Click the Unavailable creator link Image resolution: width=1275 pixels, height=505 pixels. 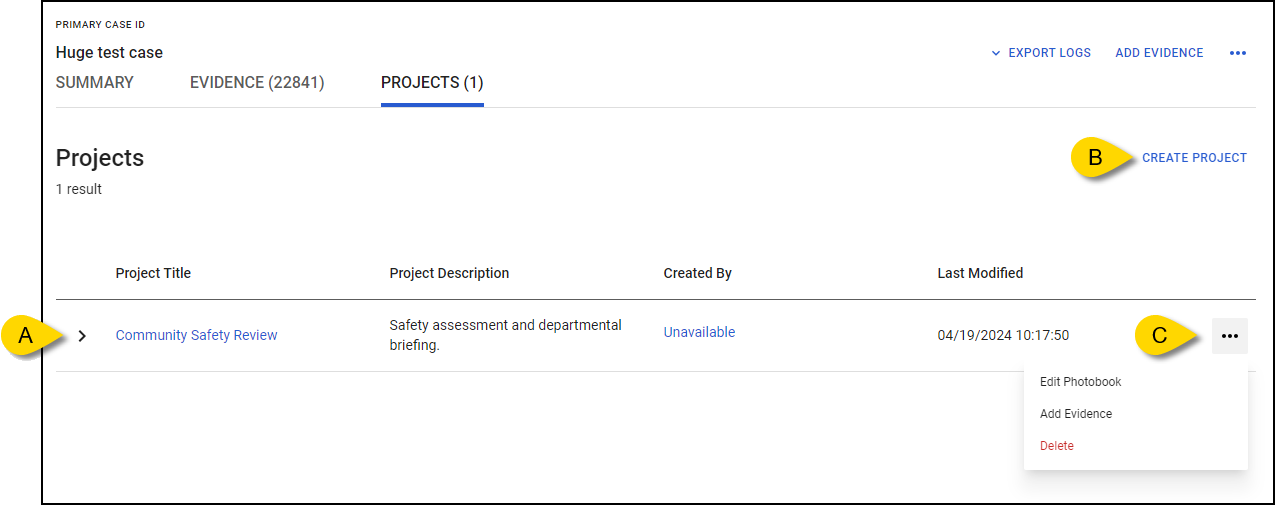click(699, 333)
